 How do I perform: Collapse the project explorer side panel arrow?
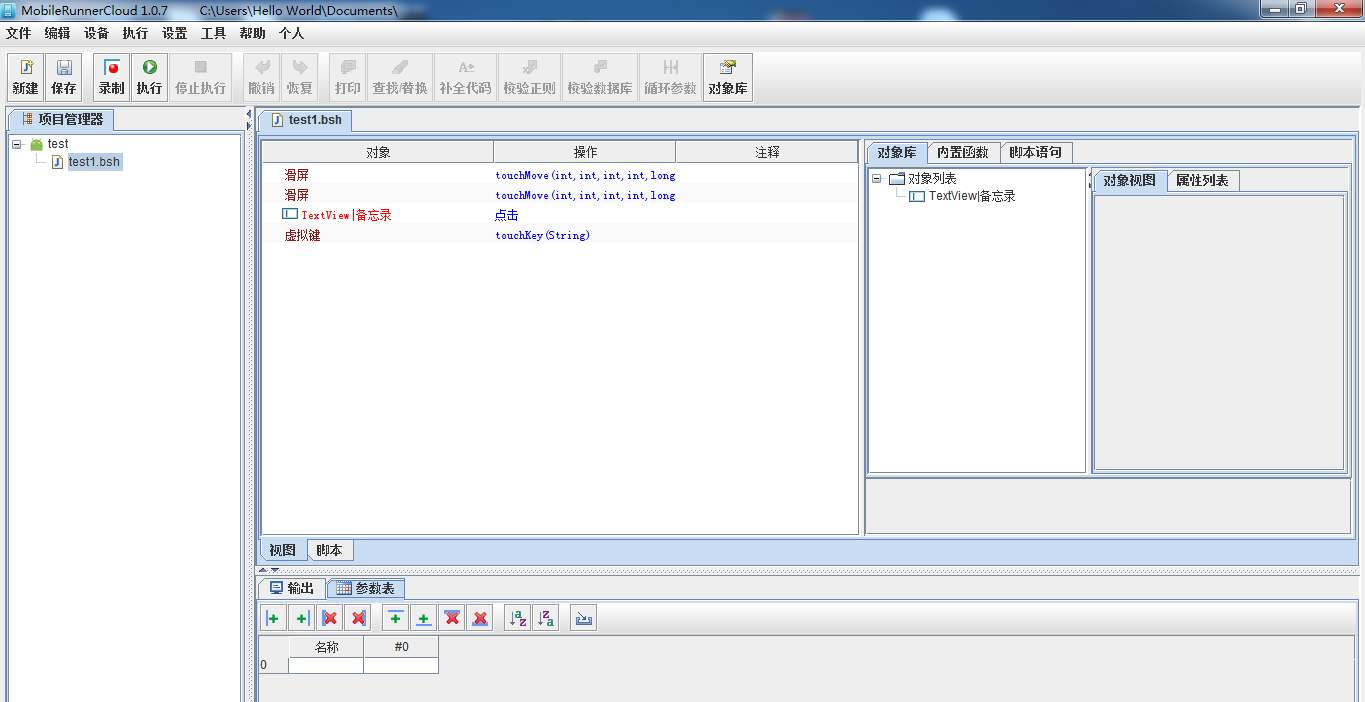tap(248, 114)
